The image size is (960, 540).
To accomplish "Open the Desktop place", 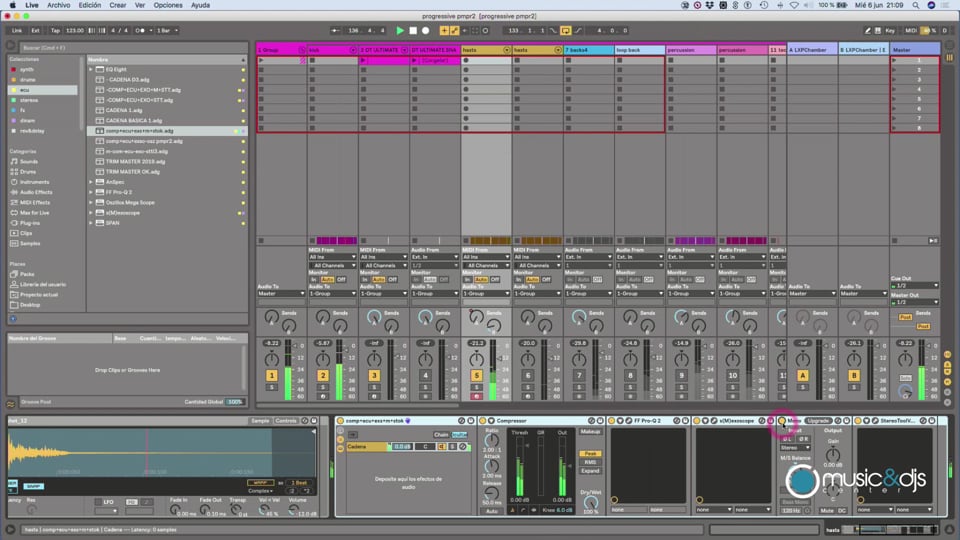I will (29, 305).
